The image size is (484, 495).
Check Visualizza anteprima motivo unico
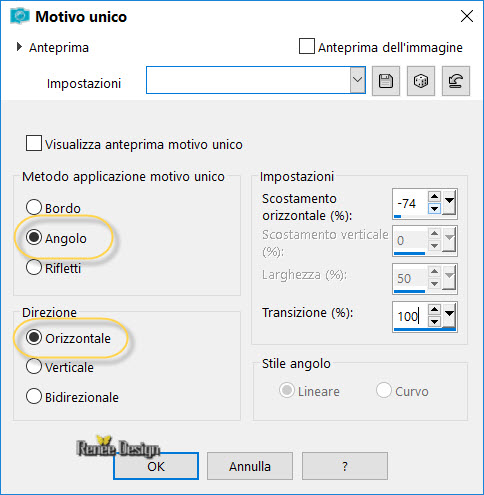[34, 143]
